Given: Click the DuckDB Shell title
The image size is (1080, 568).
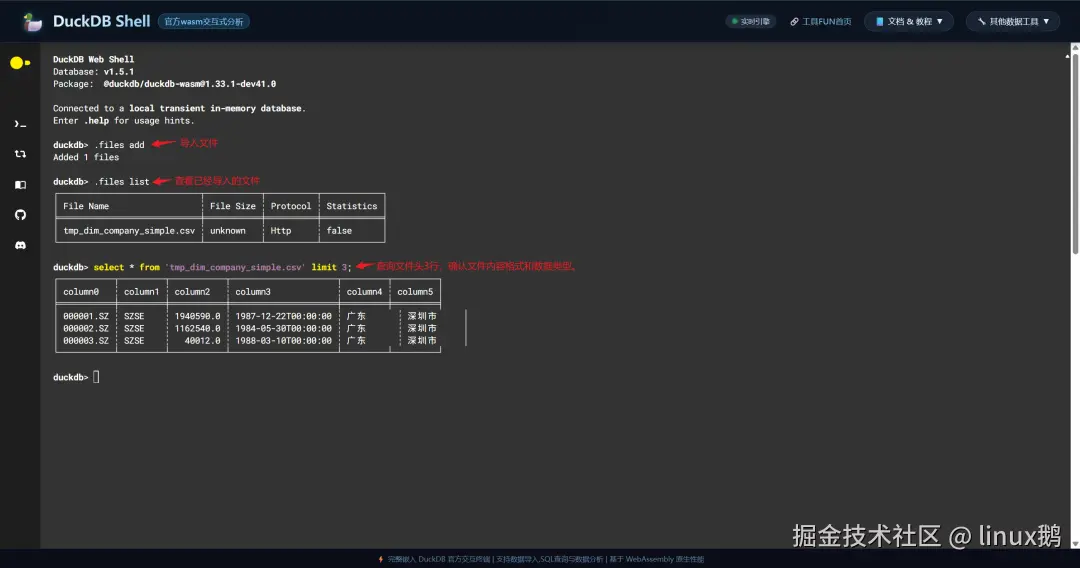Looking at the screenshot, I should 101,21.
